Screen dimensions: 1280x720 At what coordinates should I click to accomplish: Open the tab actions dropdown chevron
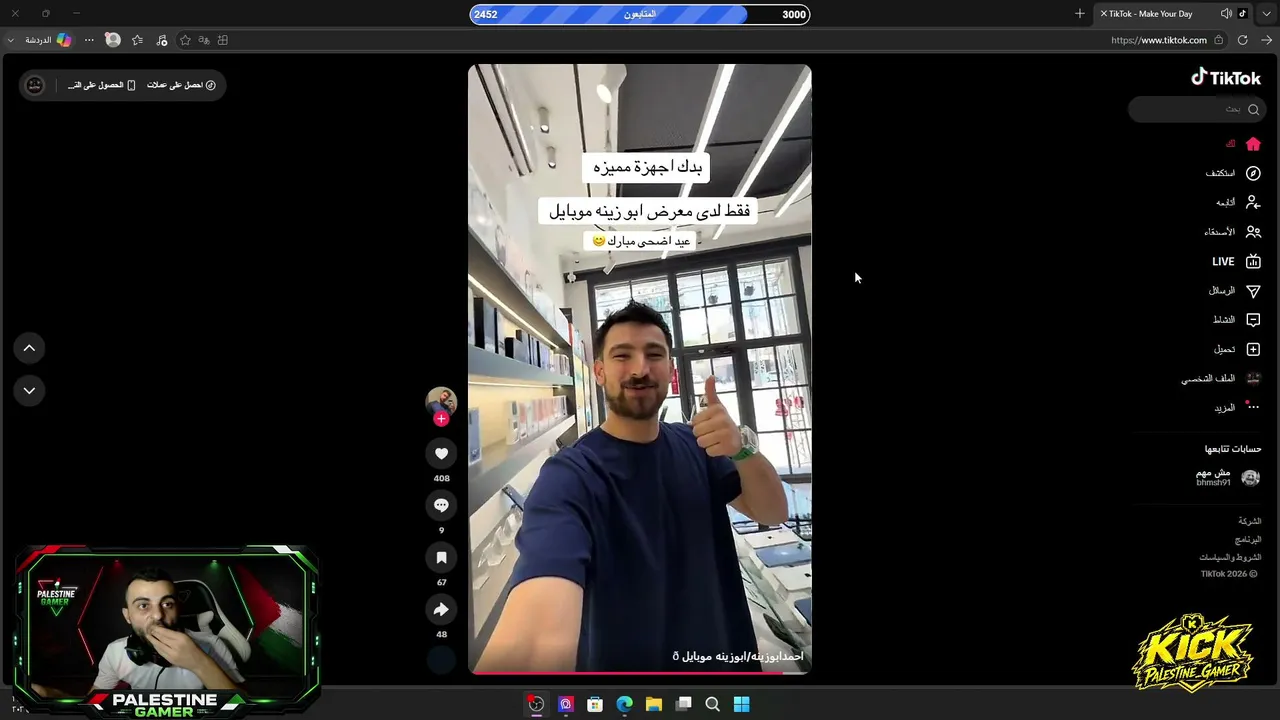tap(1266, 14)
